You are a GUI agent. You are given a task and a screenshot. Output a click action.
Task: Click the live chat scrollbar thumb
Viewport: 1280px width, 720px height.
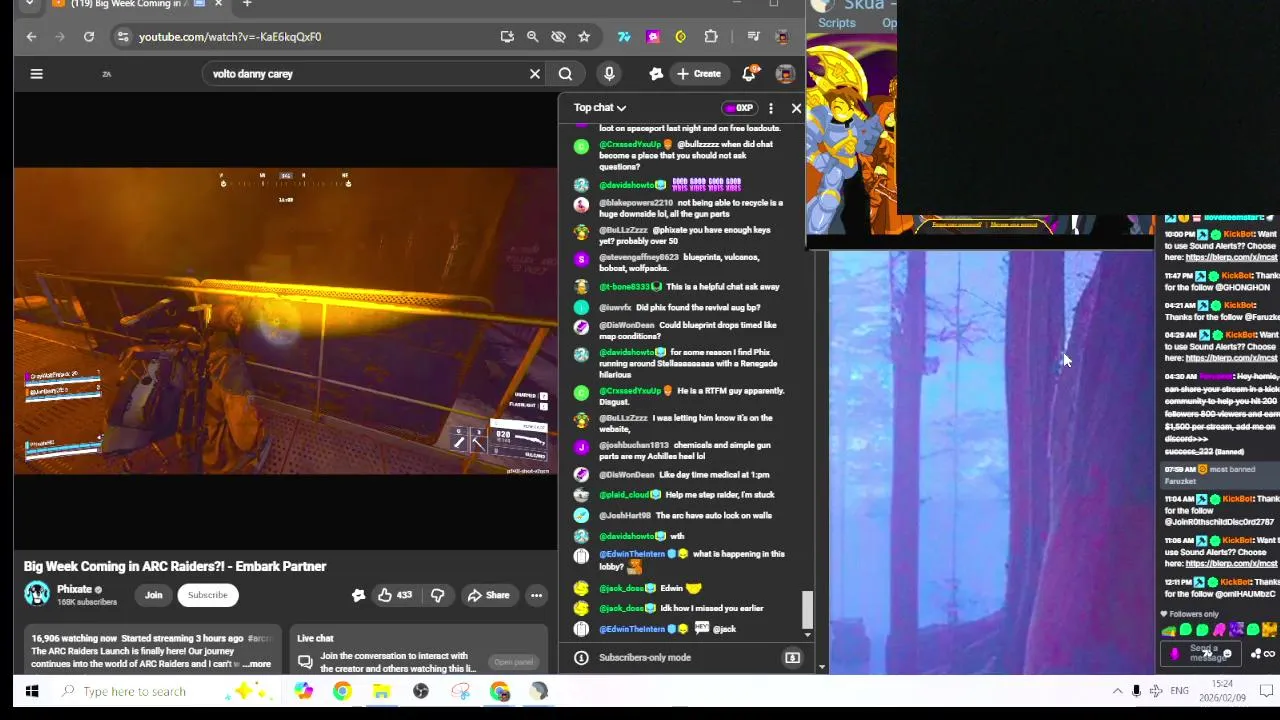tap(808, 610)
